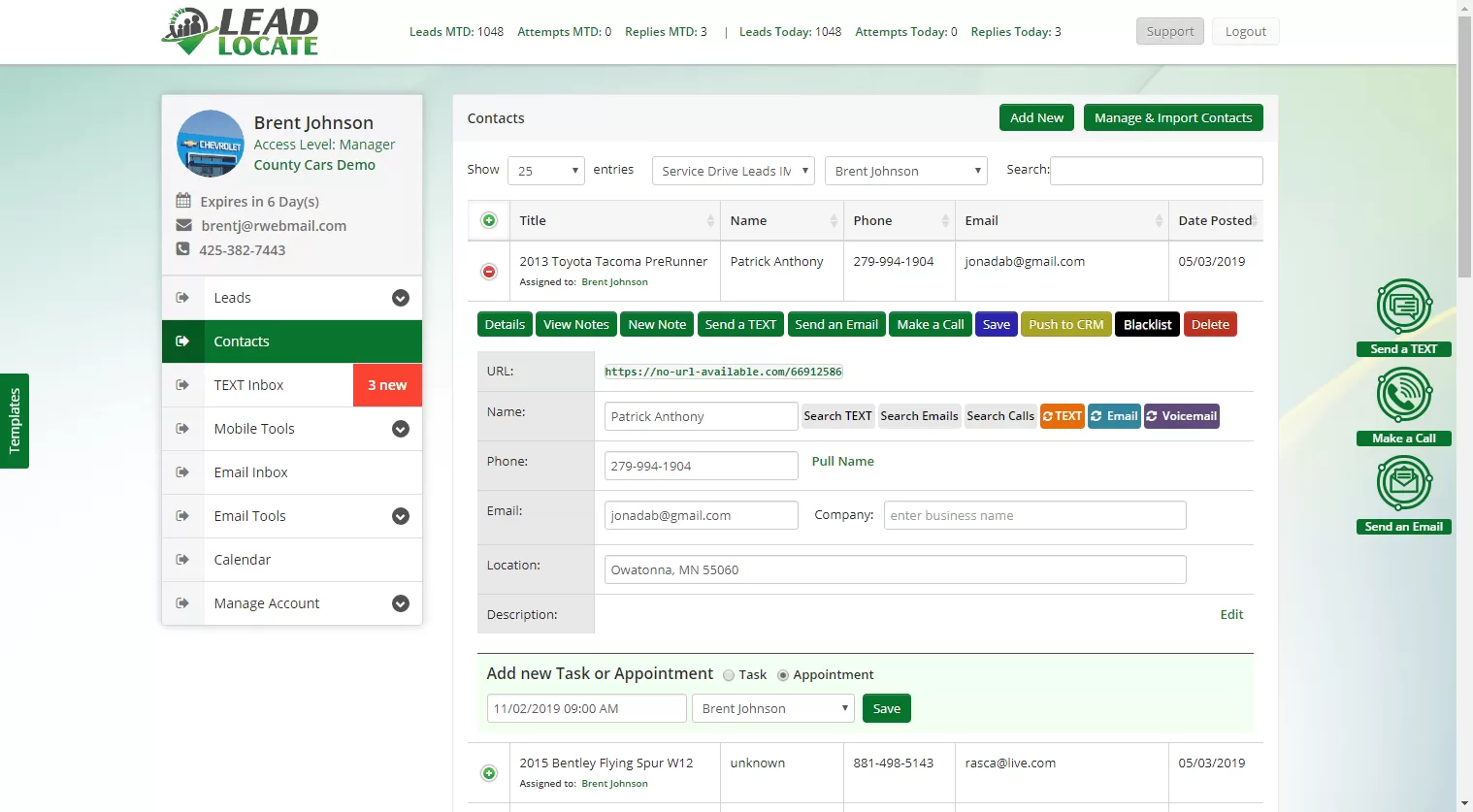1473x812 pixels.
Task: Click the arrow icon next to Mobile Tools
Action: tap(181, 429)
